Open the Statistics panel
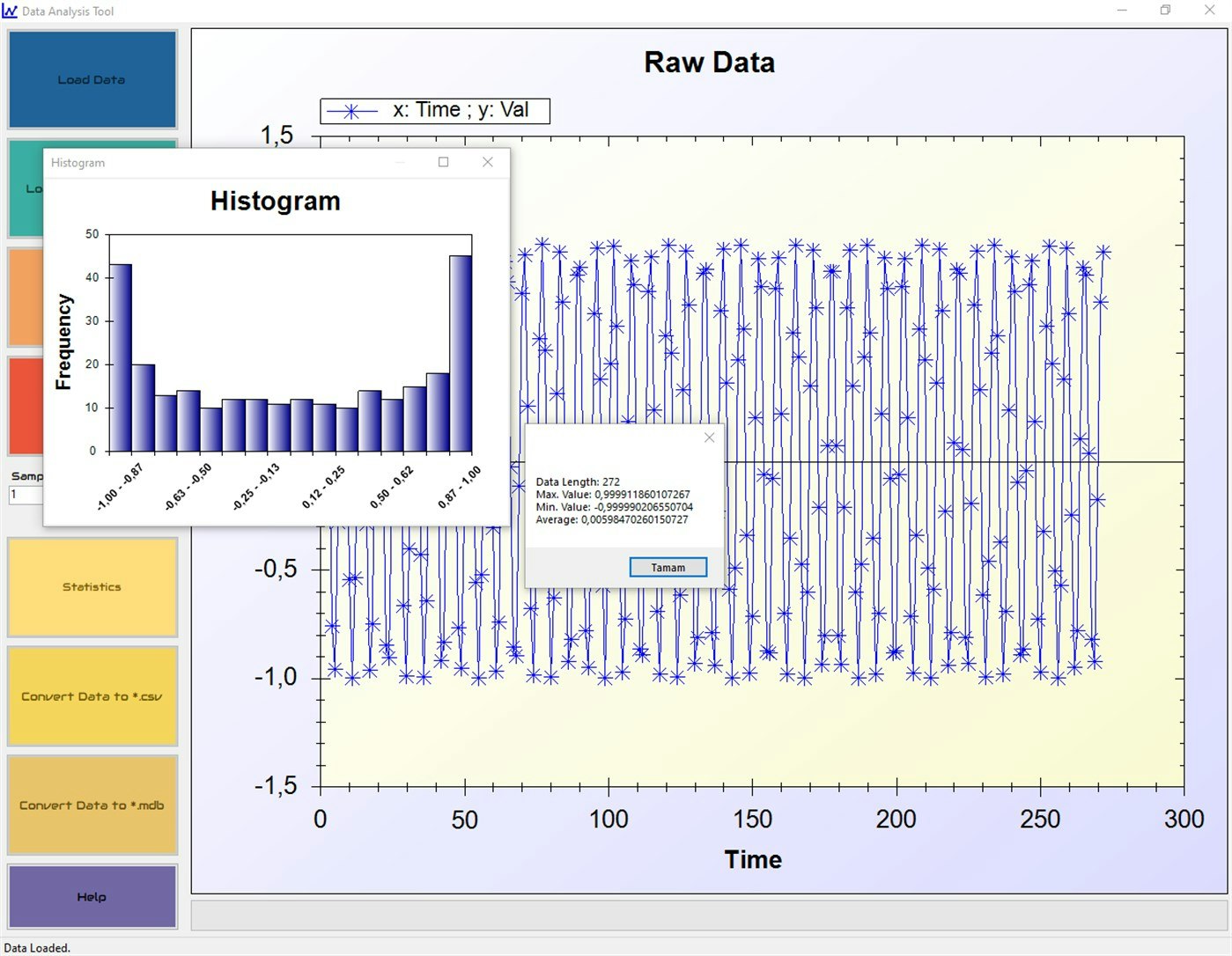This screenshot has width=1232, height=956. coord(92,586)
